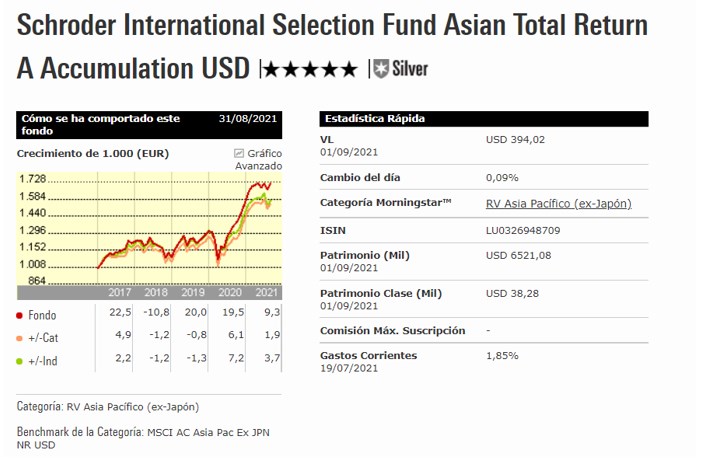Click the VL value USD 394,02
Screen dimensions: 715x473
click(515, 140)
